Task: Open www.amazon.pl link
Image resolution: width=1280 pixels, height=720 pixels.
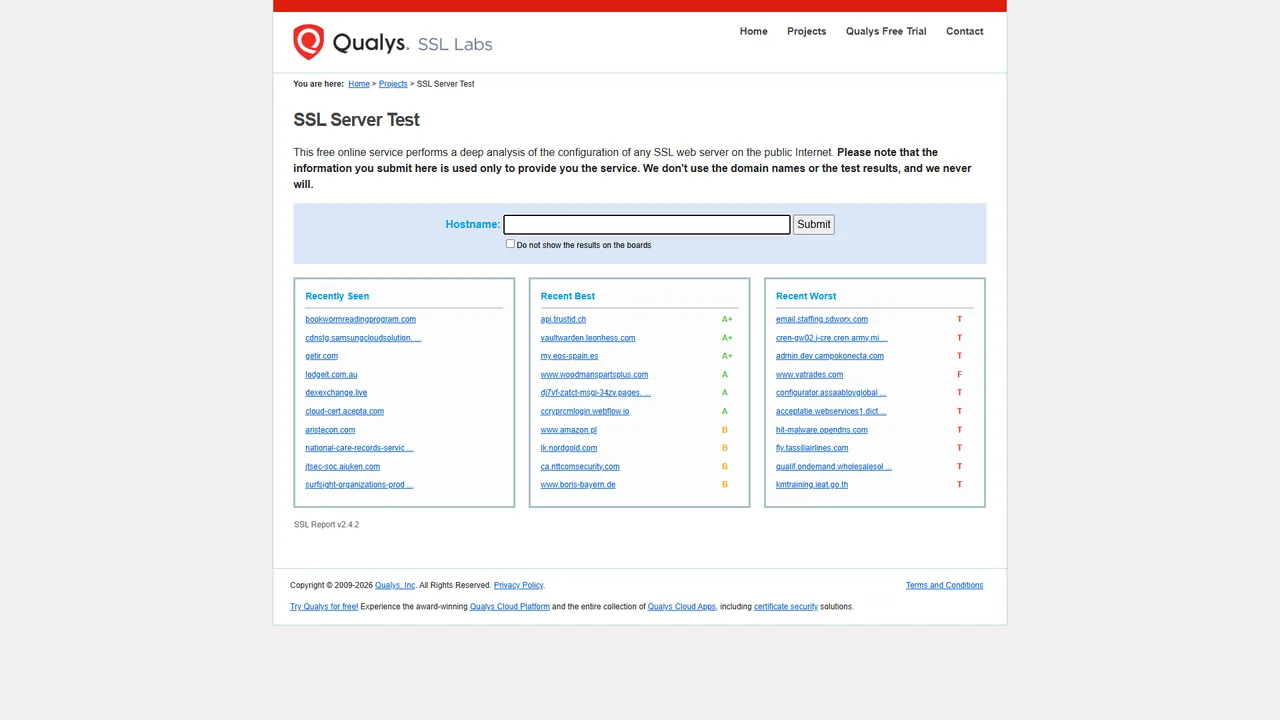Action: click(568, 430)
